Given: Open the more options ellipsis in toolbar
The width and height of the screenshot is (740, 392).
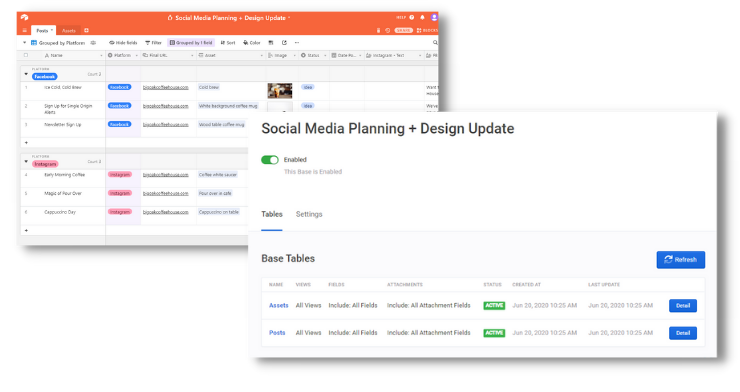Looking at the screenshot, I should (x=297, y=43).
